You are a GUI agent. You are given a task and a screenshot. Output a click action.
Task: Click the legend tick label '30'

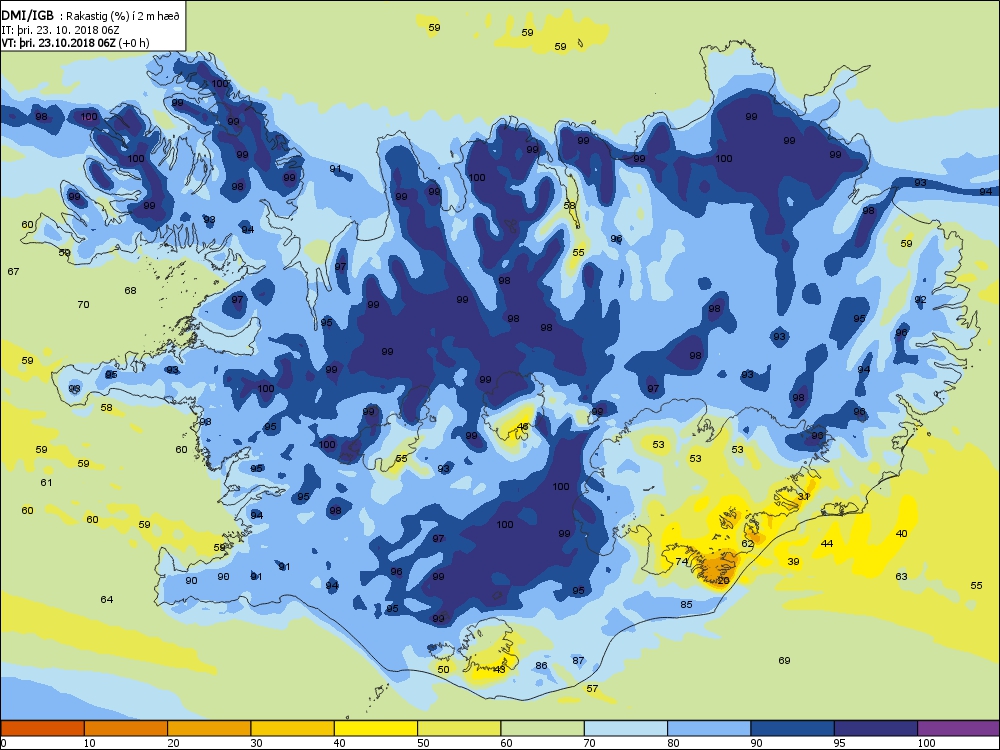pos(256,743)
